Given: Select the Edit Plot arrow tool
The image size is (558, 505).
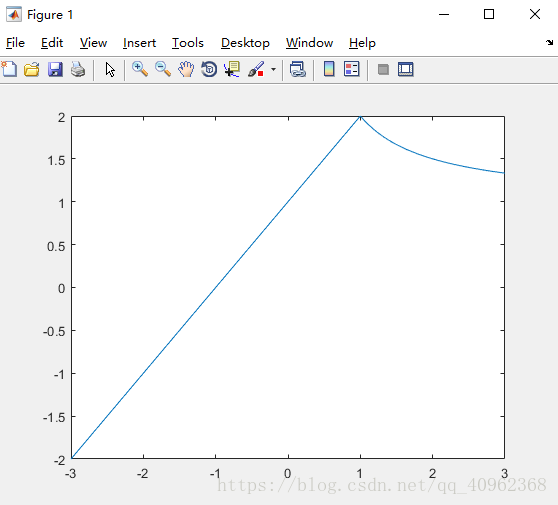Looking at the screenshot, I should [x=110, y=69].
